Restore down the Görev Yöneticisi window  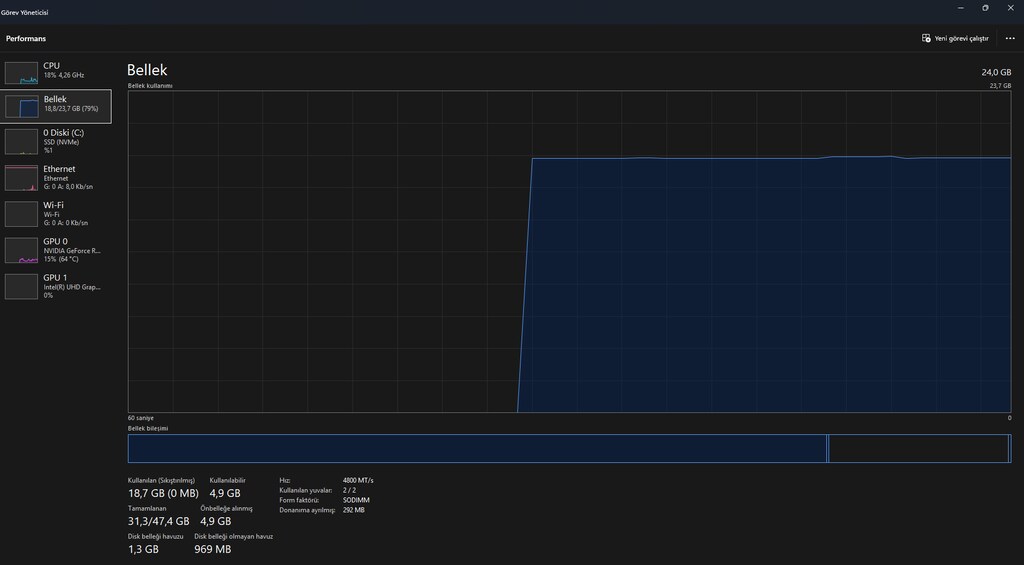coord(985,8)
